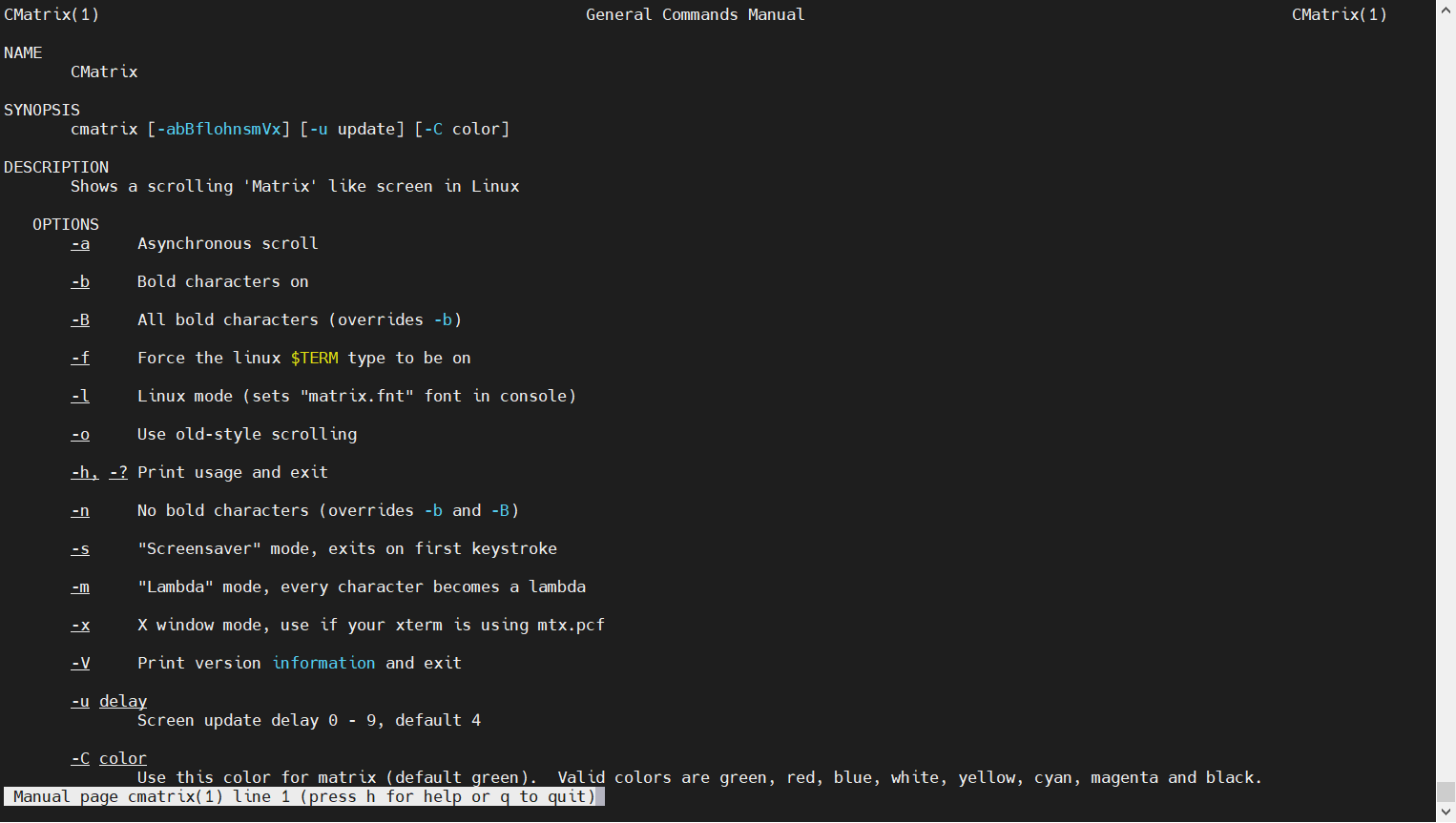The image size is (1456, 823).
Task: Click the '"Lambda" mode' description line
Action: coord(362,586)
